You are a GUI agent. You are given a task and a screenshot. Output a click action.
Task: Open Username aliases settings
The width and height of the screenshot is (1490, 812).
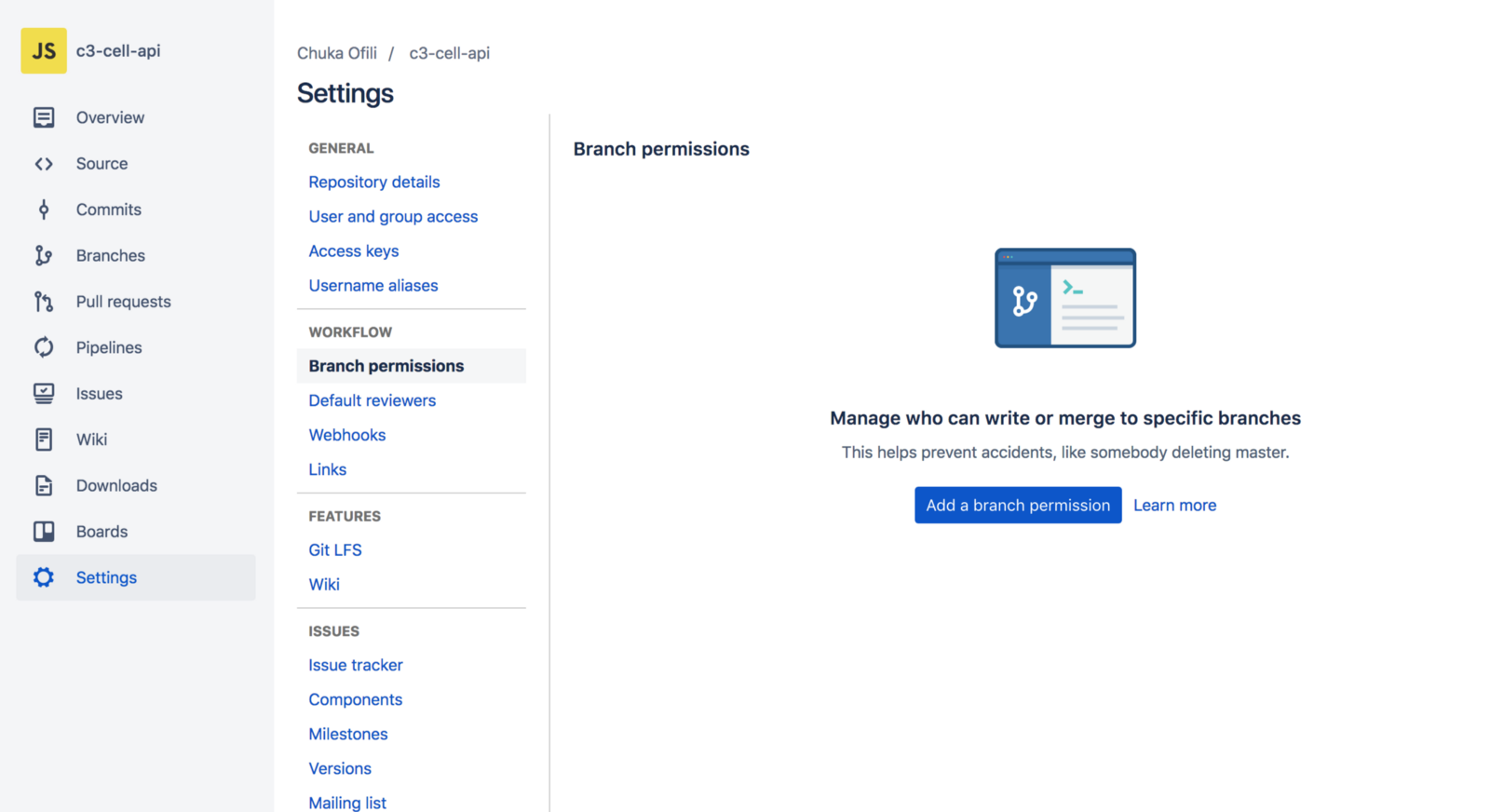click(x=373, y=285)
